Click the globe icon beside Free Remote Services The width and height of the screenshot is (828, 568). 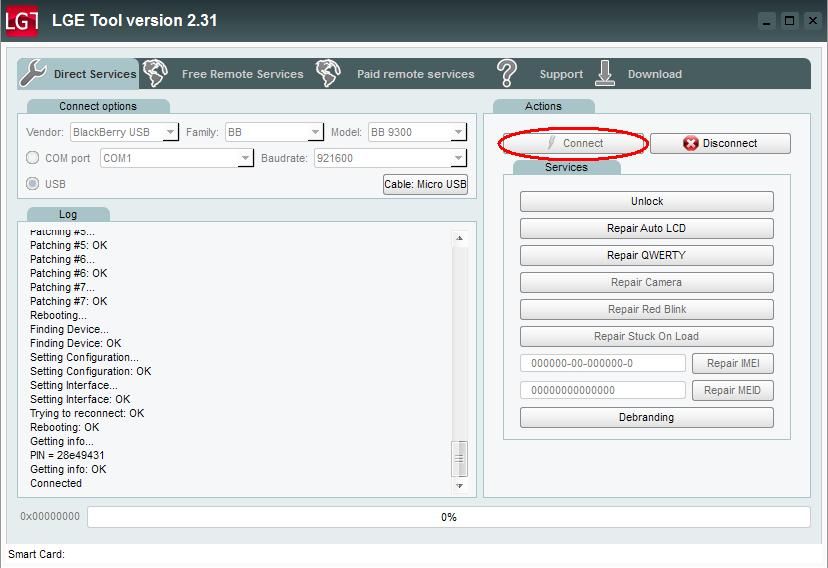[x=155, y=73]
